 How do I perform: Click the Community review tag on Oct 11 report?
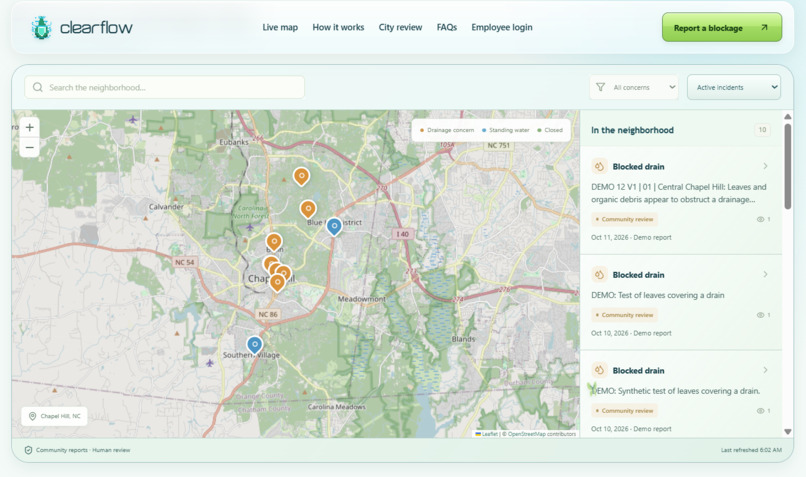625,219
